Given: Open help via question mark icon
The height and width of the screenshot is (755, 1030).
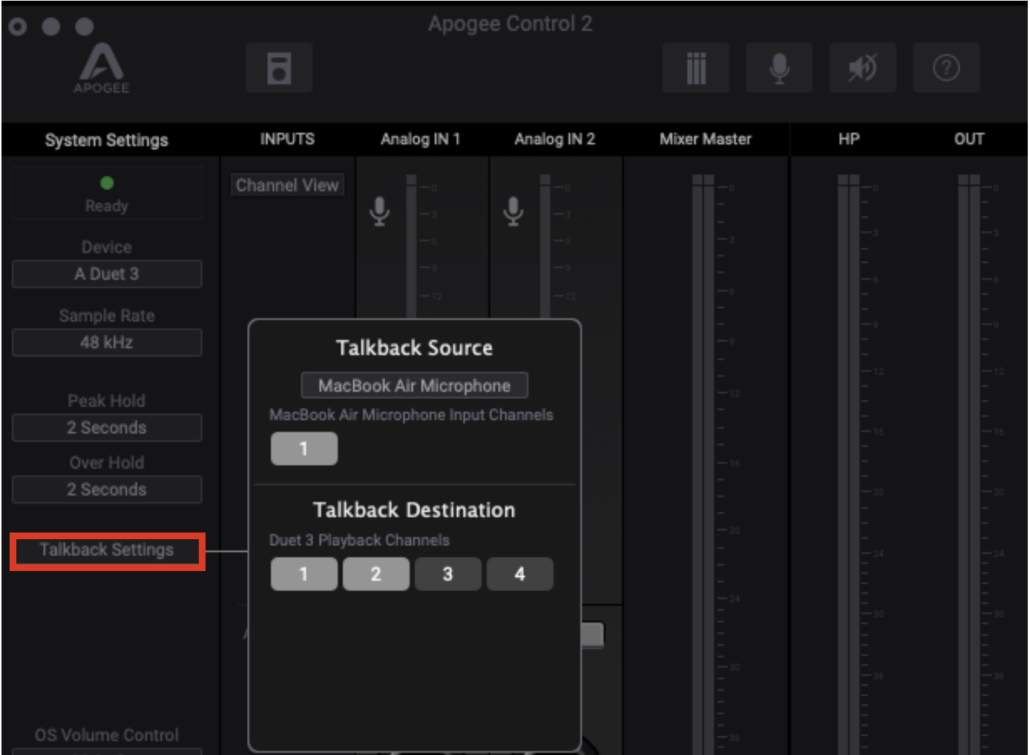Looking at the screenshot, I should pos(946,67).
